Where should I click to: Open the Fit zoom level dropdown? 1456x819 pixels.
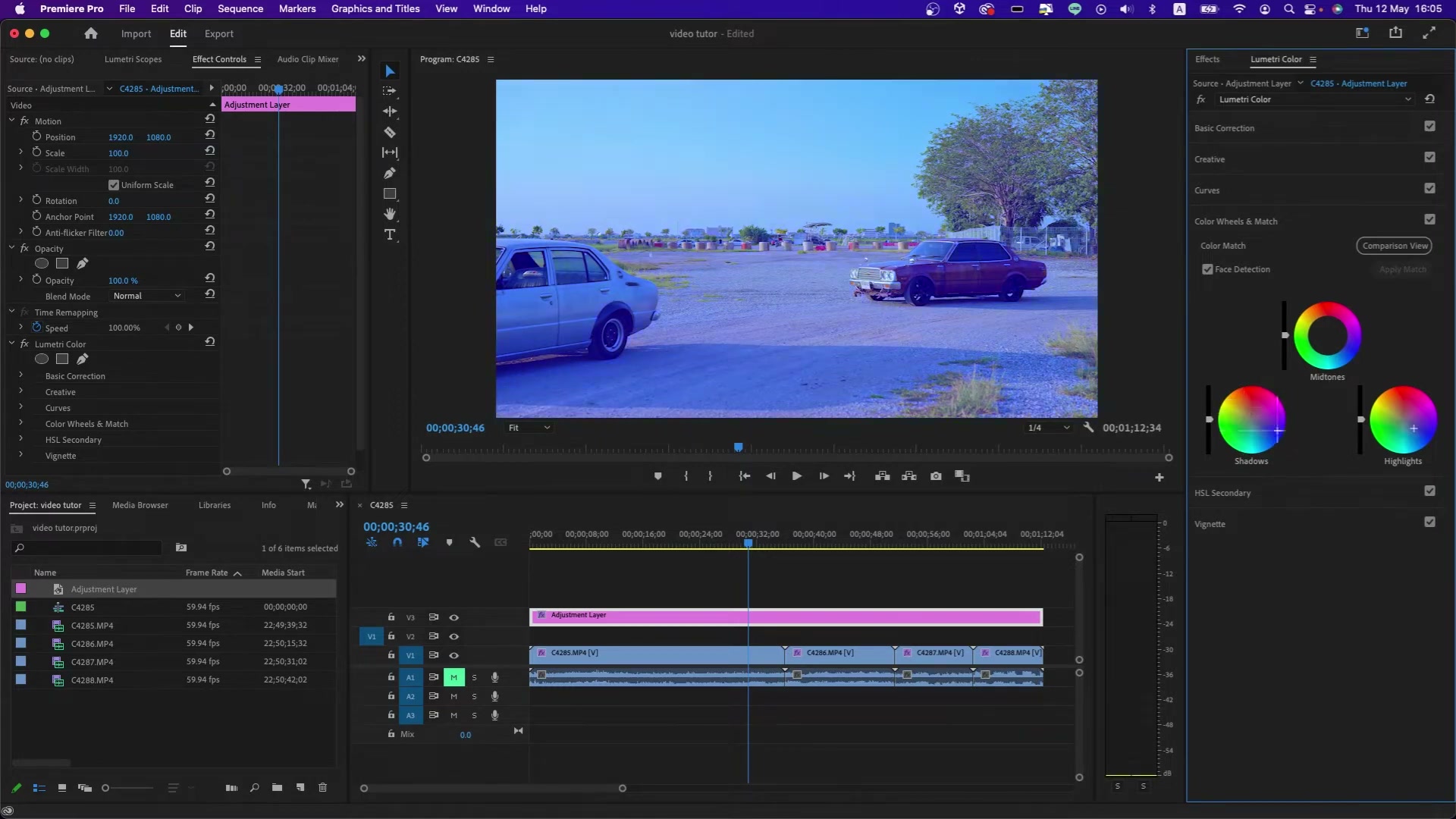click(x=529, y=428)
